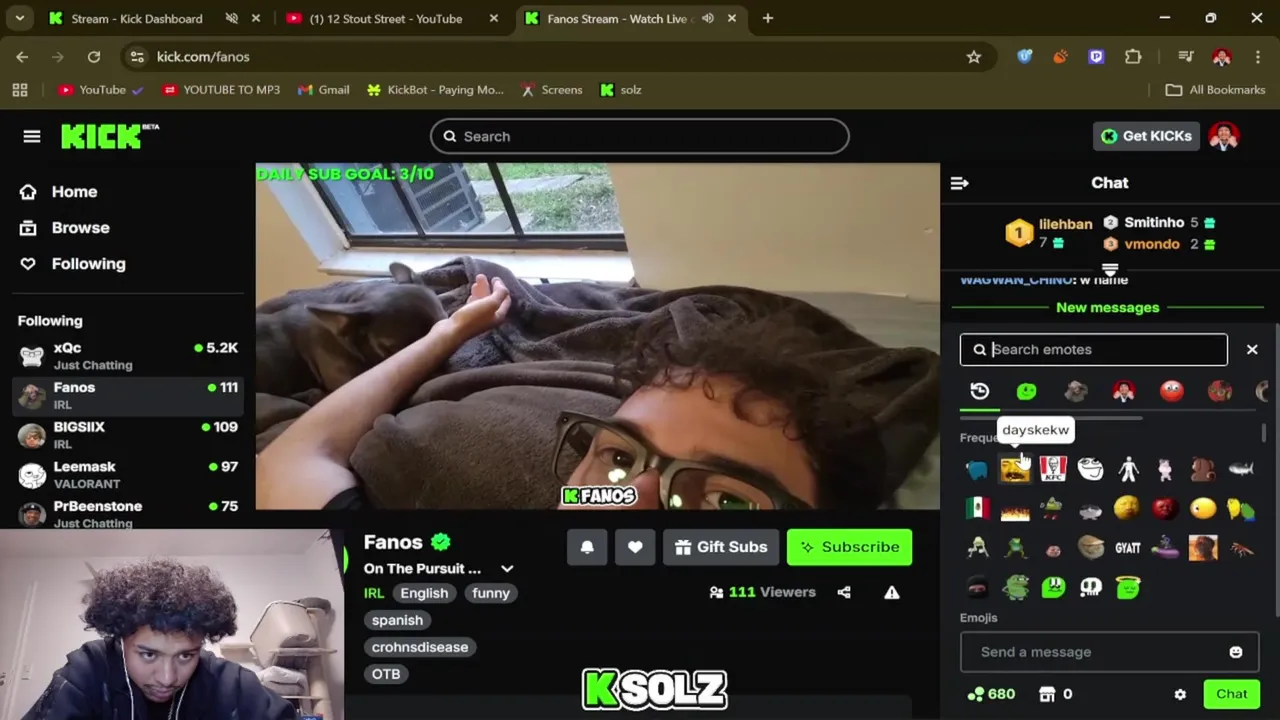This screenshot has width=1280, height=720.
Task: Click the Kick search bar
Action: 640,136
